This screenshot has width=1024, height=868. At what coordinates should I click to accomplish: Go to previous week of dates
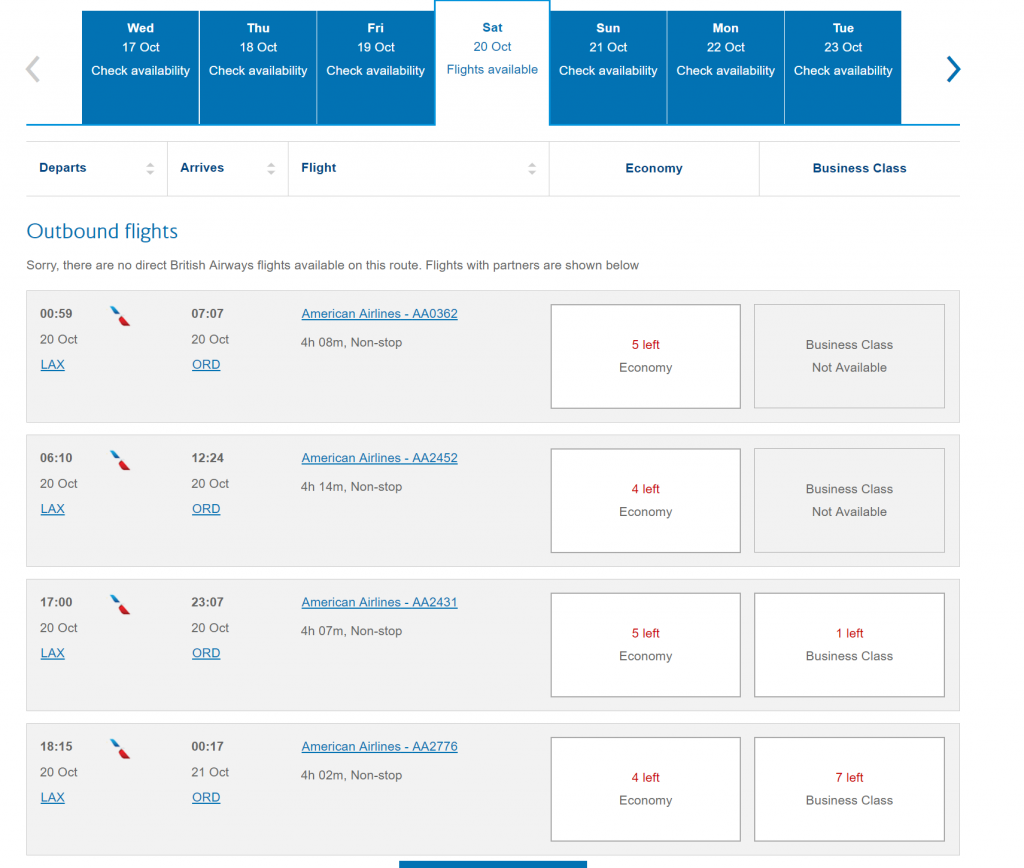click(x=33, y=69)
